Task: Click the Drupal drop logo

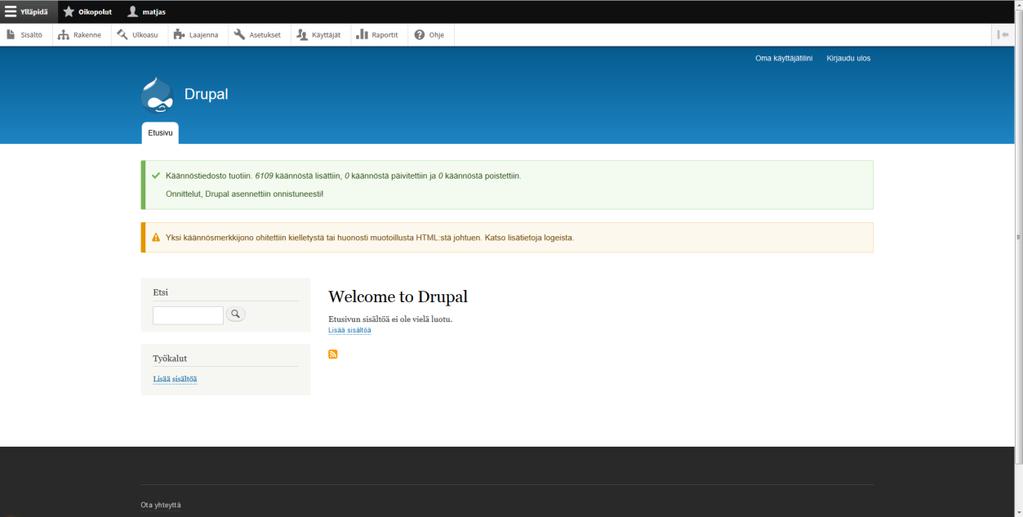Action: (157, 95)
